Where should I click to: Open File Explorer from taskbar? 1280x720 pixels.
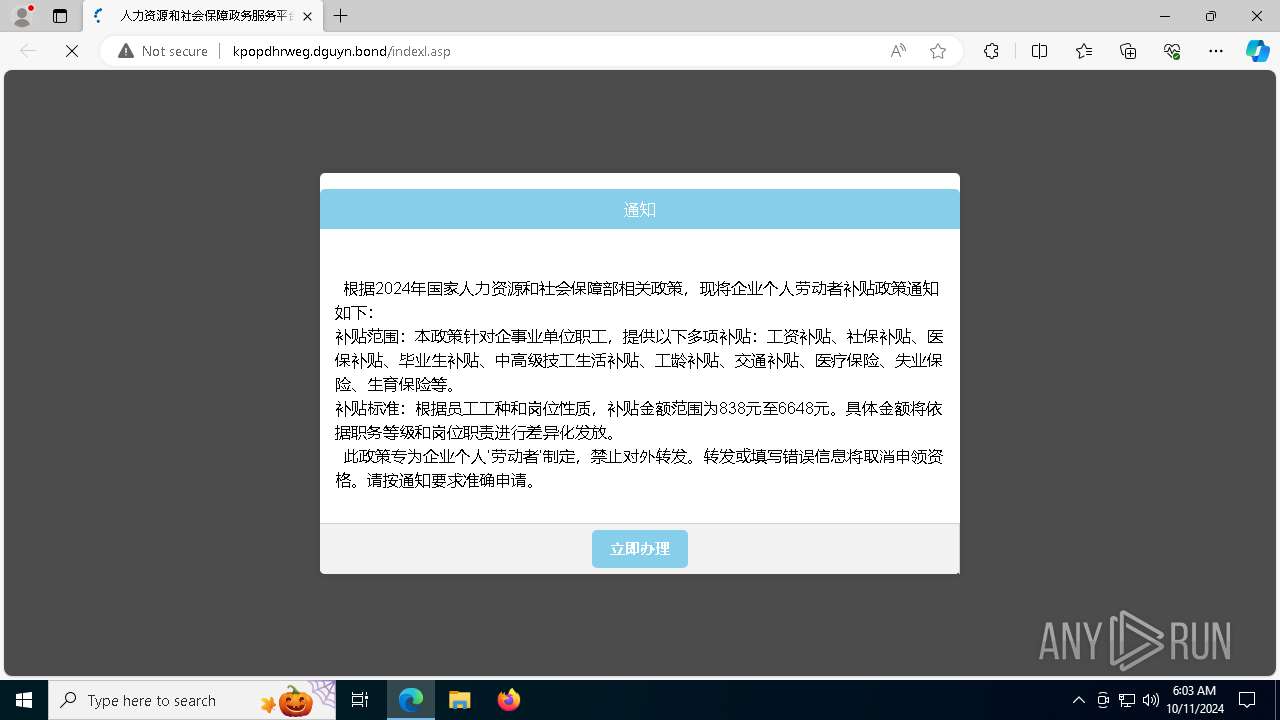[459, 700]
